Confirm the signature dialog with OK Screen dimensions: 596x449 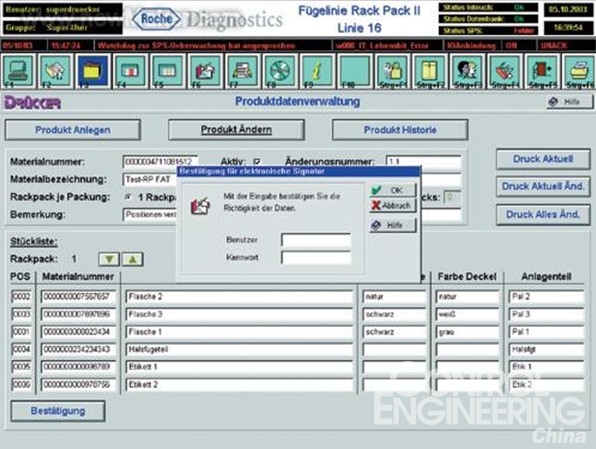coord(393,190)
